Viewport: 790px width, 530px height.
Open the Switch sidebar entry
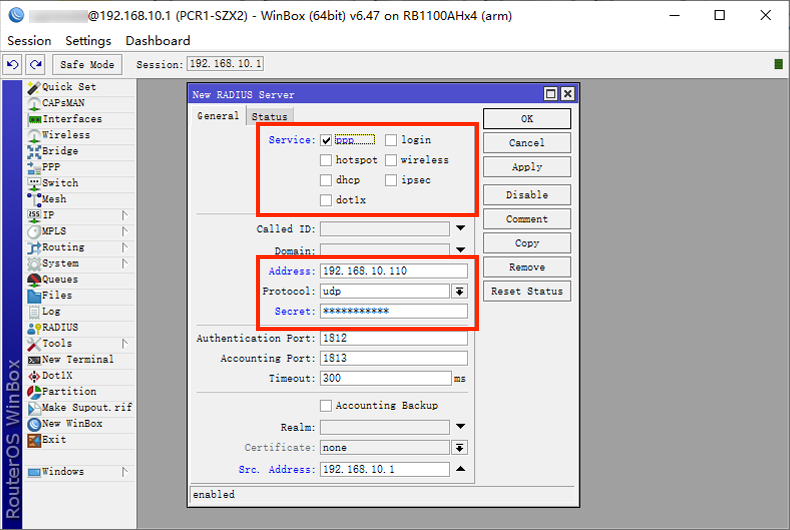[81, 183]
